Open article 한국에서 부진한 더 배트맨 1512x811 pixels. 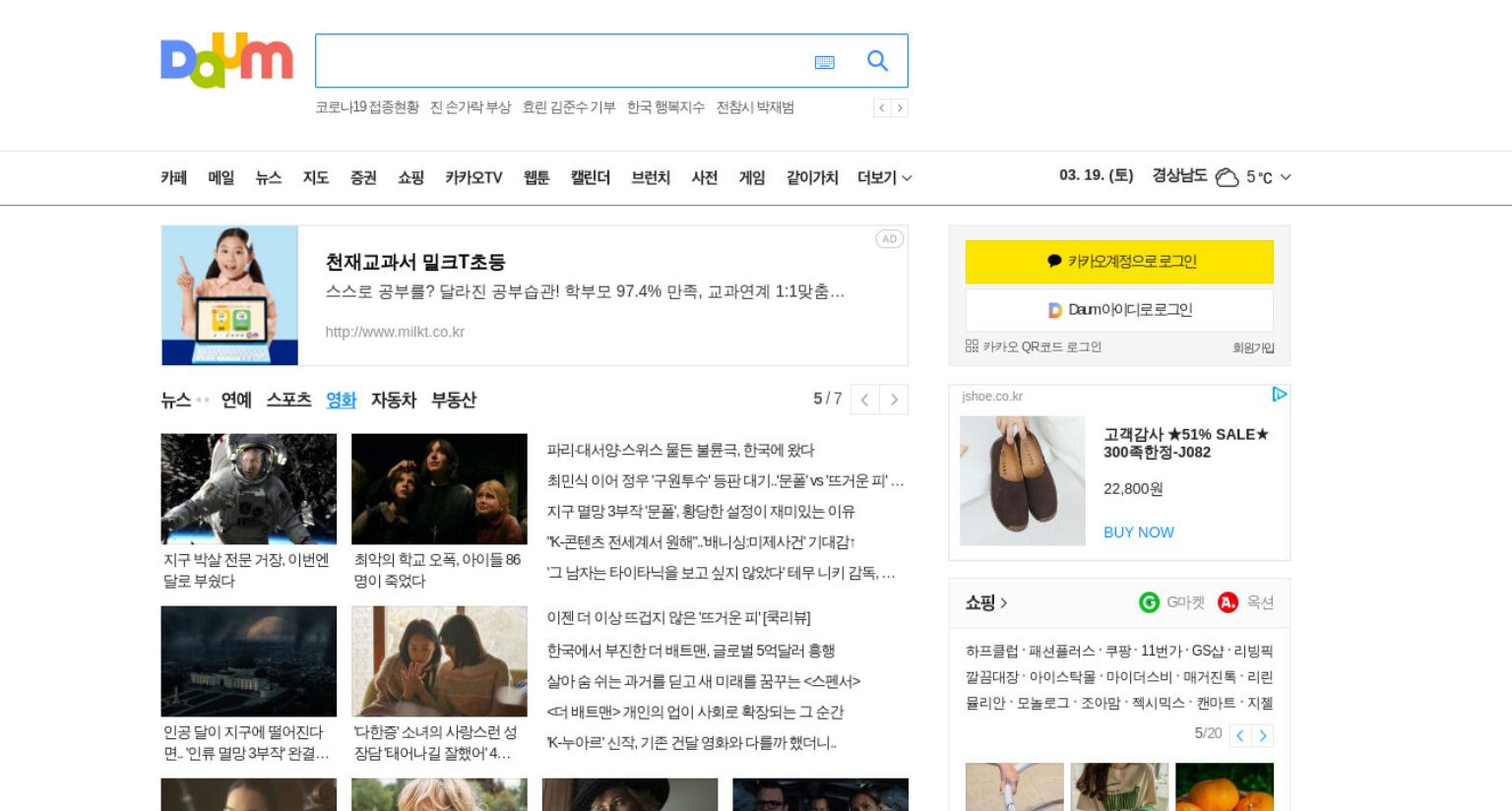(x=690, y=651)
